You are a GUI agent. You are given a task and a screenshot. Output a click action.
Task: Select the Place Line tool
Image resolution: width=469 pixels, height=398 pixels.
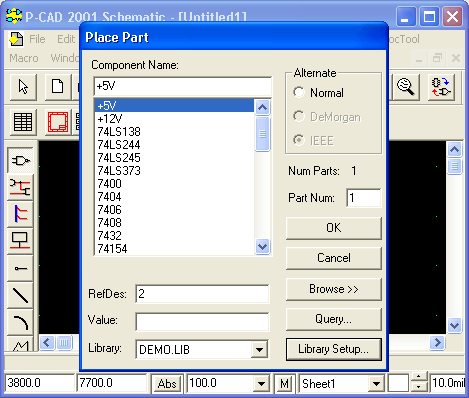[x=20, y=295]
